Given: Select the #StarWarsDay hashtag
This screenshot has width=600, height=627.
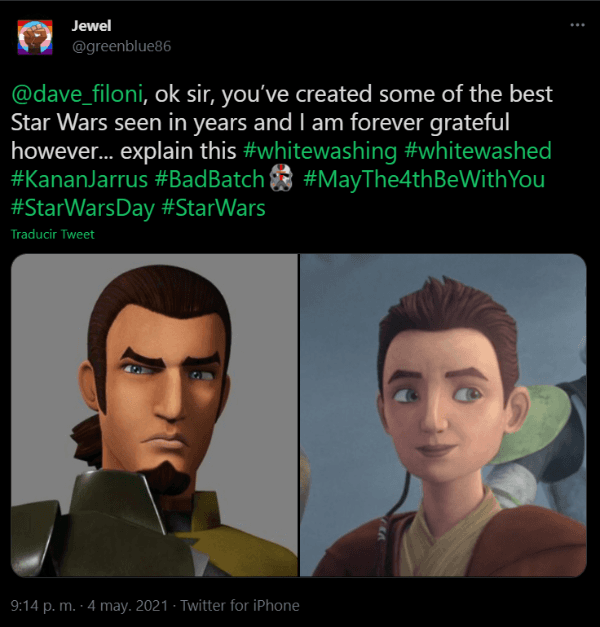Looking at the screenshot, I should coord(83,209).
